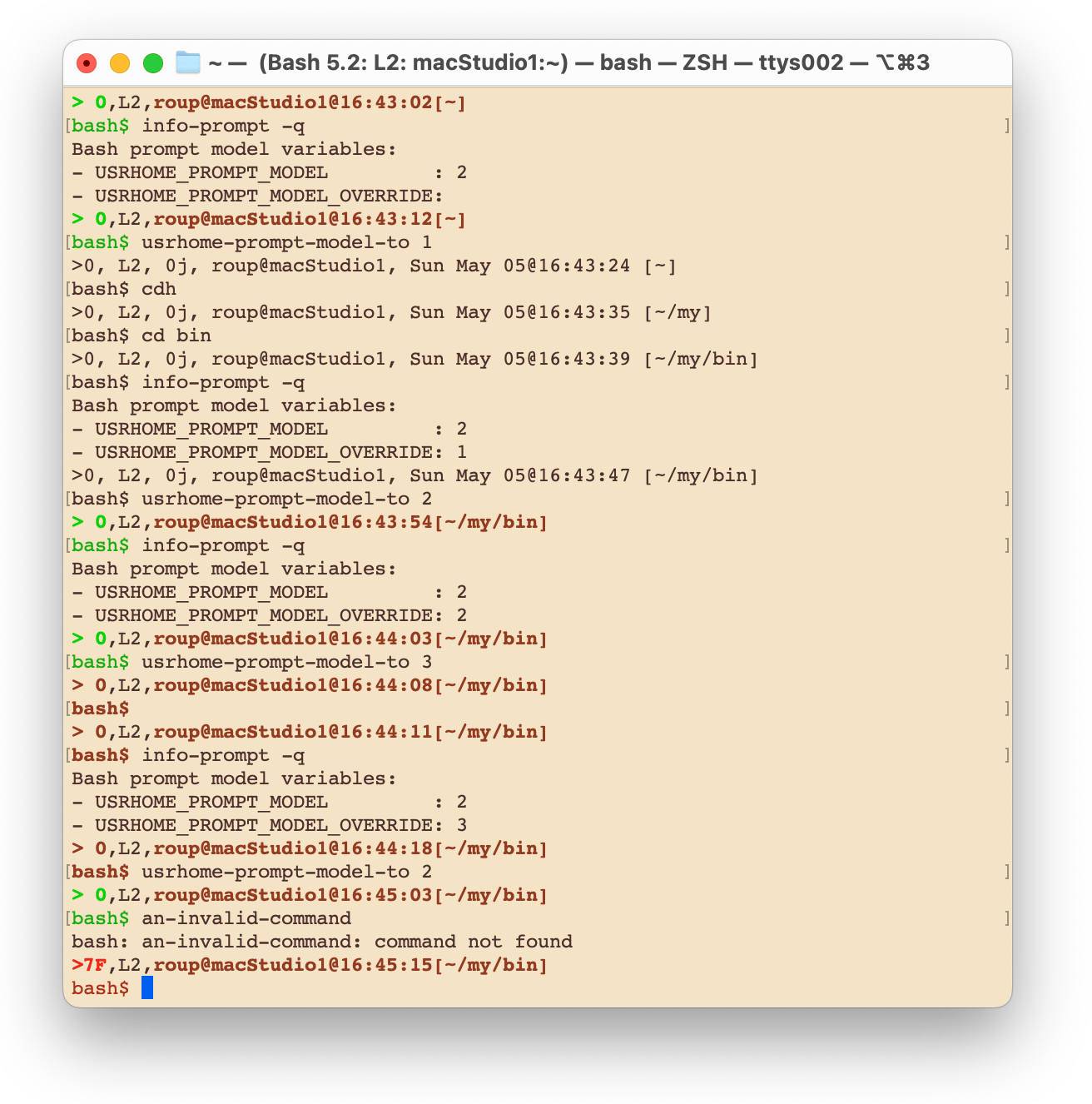Click prompt line with time 16:44:03

tap(310, 639)
